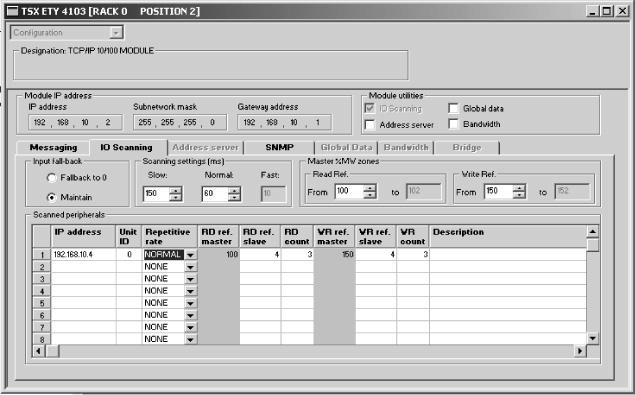Enable the Address server checkbox
The image size is (635, 395).
[x=369, y=124]
